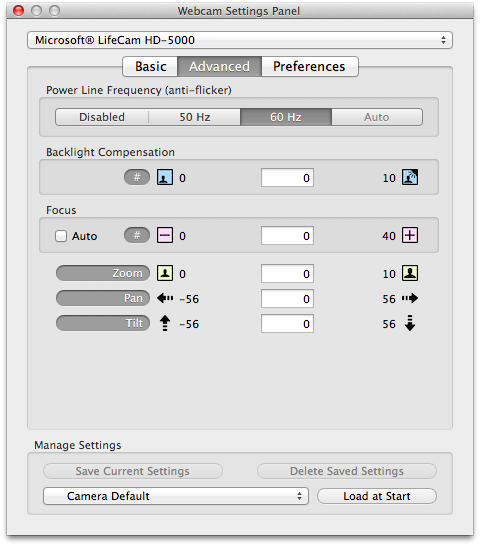The width and height of the screenshot is (480, 546).
Task: Click the Pan right arrow icon
Action: [410, 298]
